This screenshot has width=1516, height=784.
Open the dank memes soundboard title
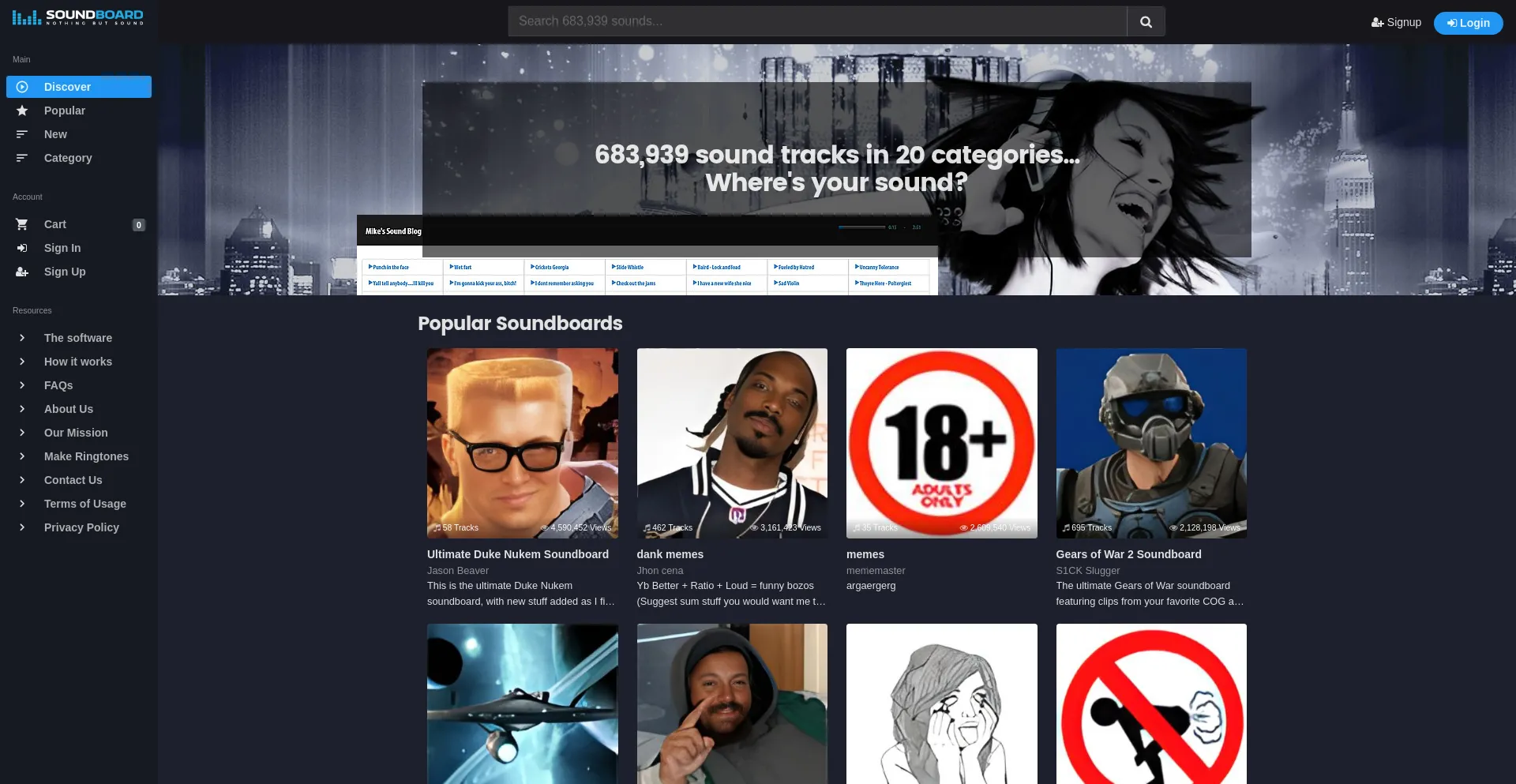pyautogui.click(x=670, y=554)
